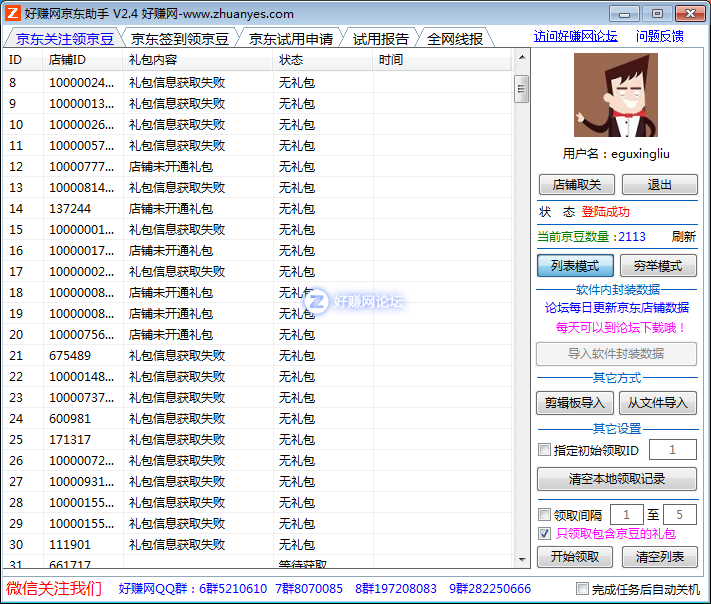Screen dimensions: 711x604
Task: Click 开始领取 button
Action: click(575, 557)
